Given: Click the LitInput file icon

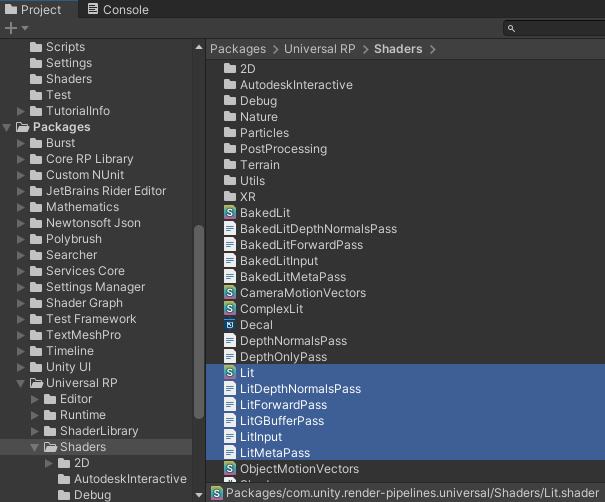Looking at the screenshot, I should (x=230, y=436).
